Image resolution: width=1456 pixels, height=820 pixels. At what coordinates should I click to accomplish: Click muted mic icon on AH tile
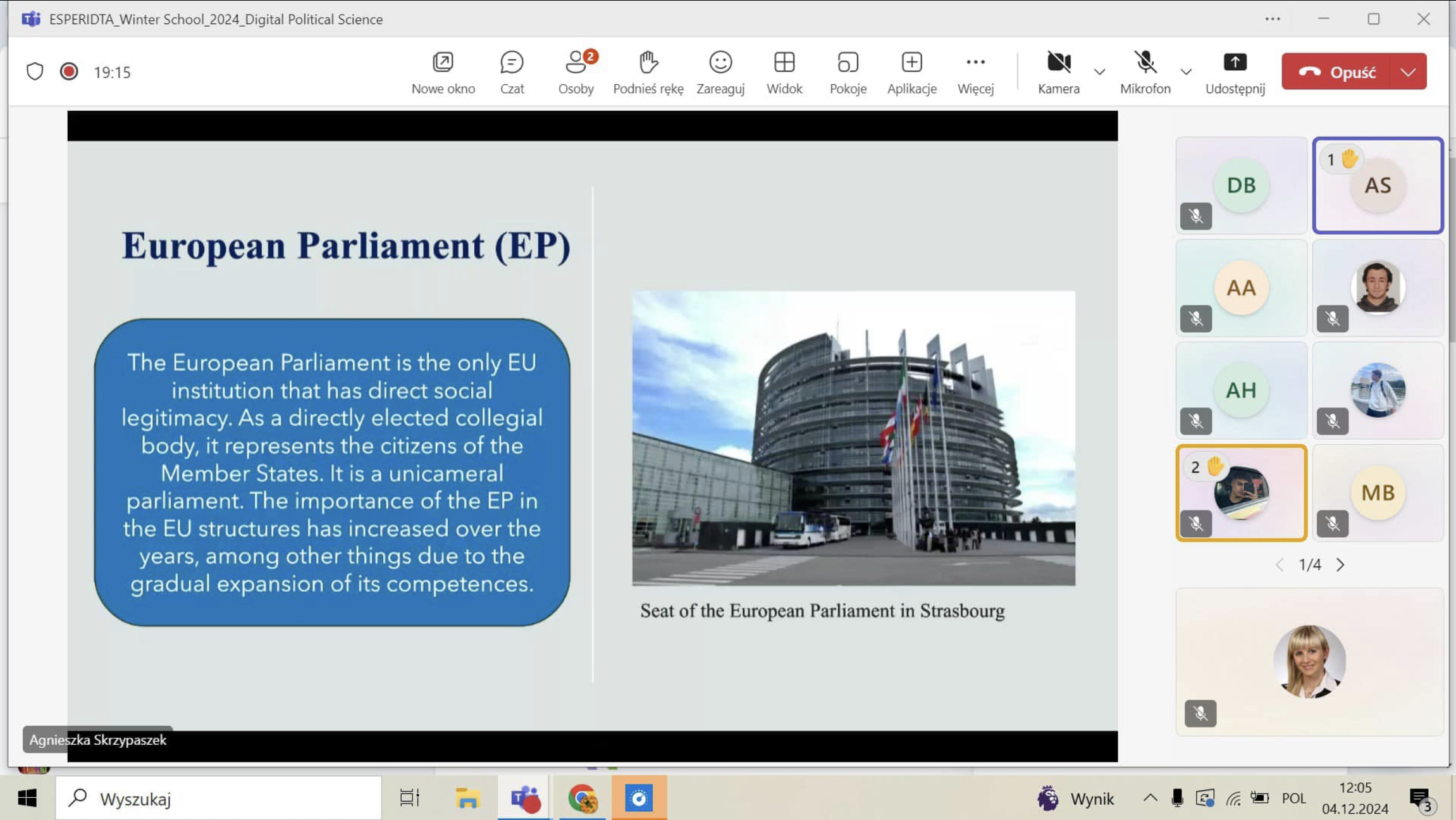click(x=1195, y=421)
